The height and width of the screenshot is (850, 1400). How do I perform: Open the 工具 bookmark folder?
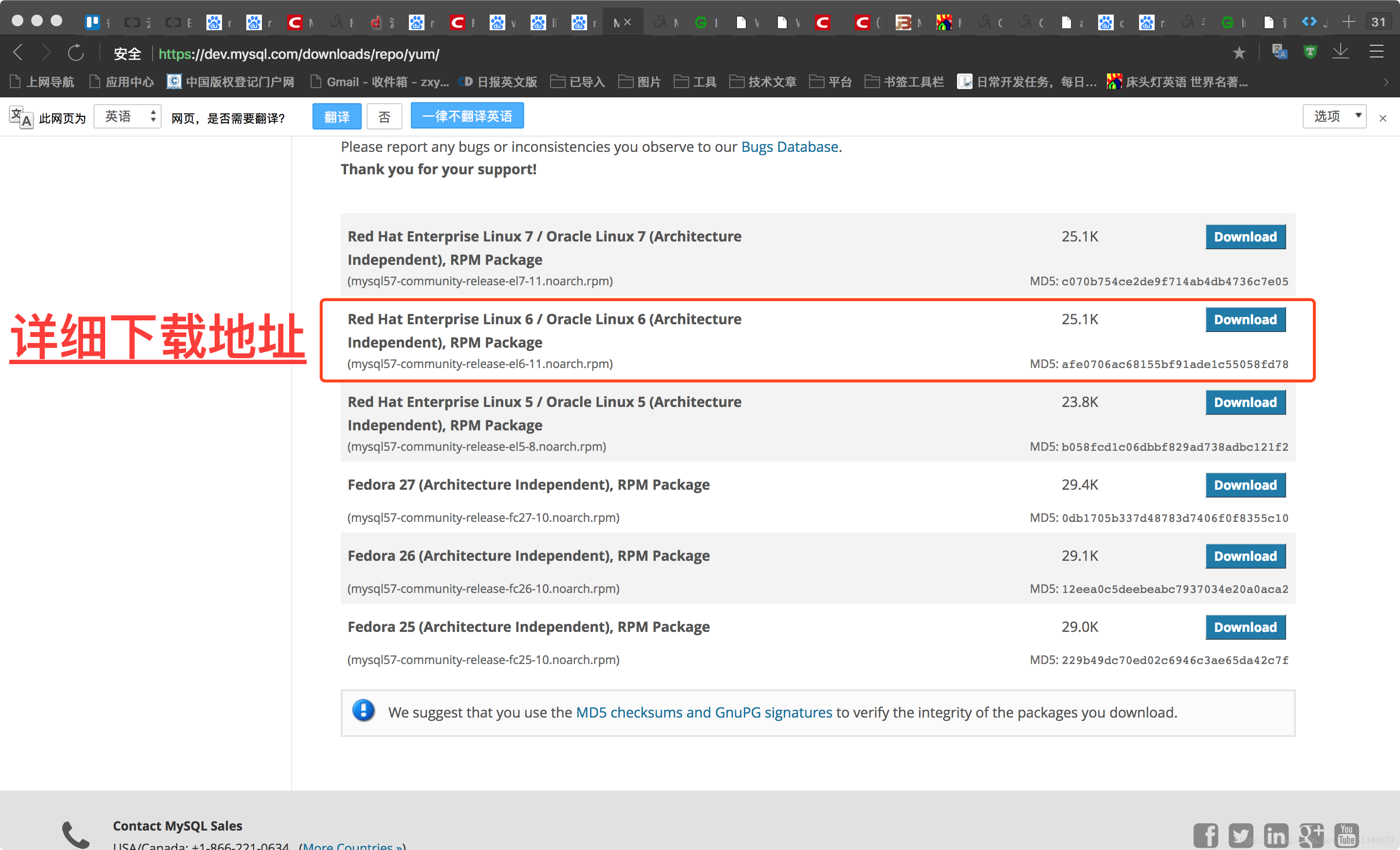click(695, 82)
